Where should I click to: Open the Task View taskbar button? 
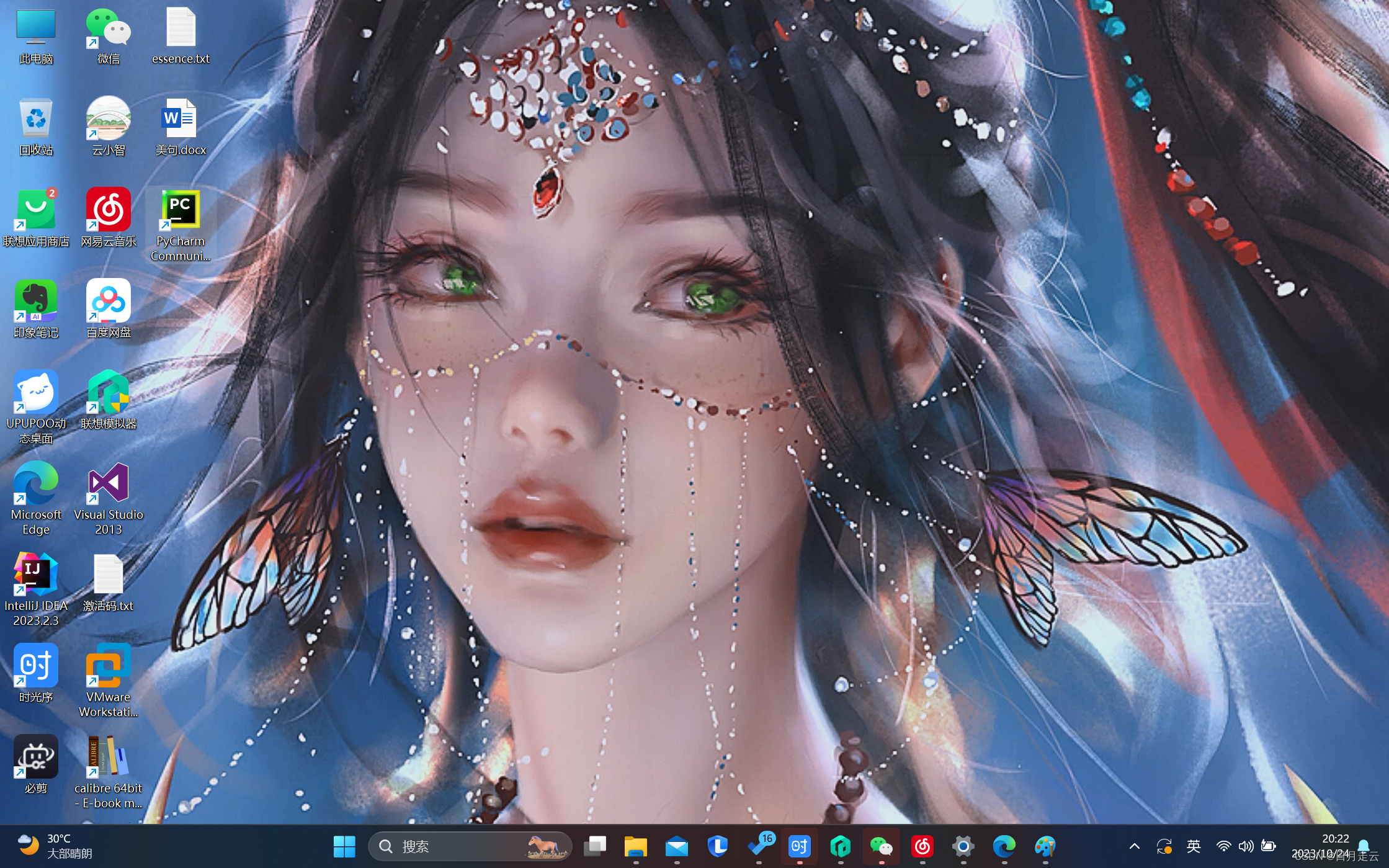click(x=595, y=846)
